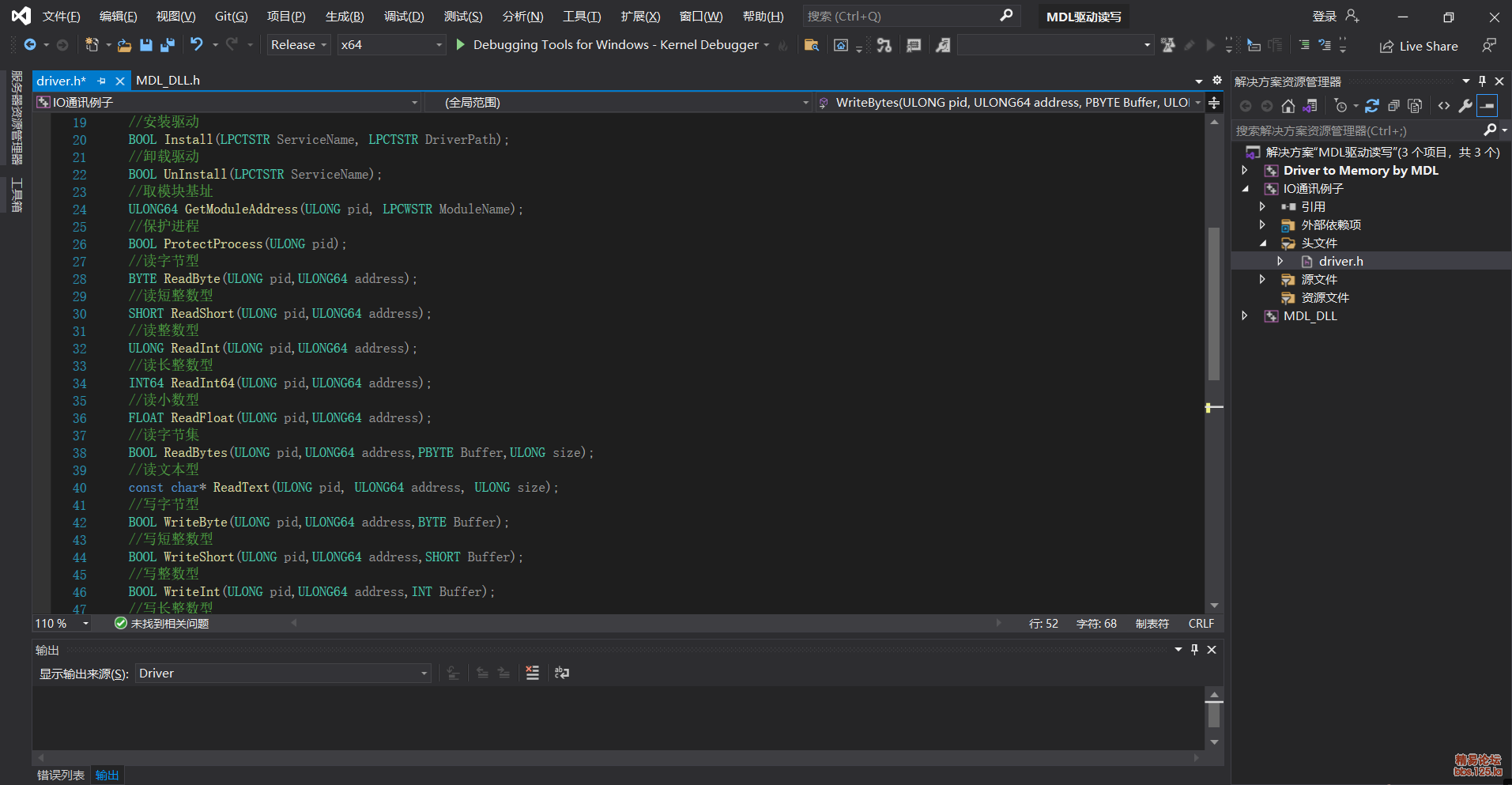Toggle word wrap in output panel
The height and width of the screenshot is (785, 1512).
pyautogui.click(x=562, y=673)
